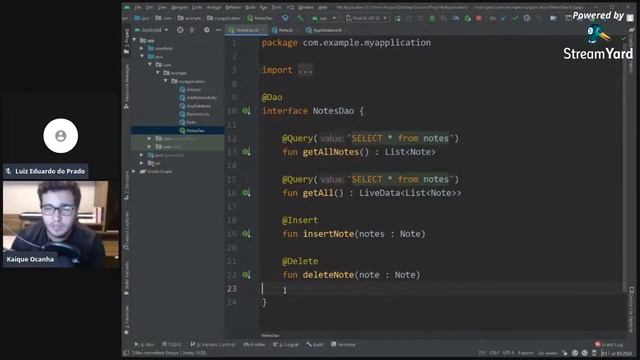The height and width of the screenshot is (360, 640).
Task: Open the Build tool window at bottom
Action: click(315, 344)
